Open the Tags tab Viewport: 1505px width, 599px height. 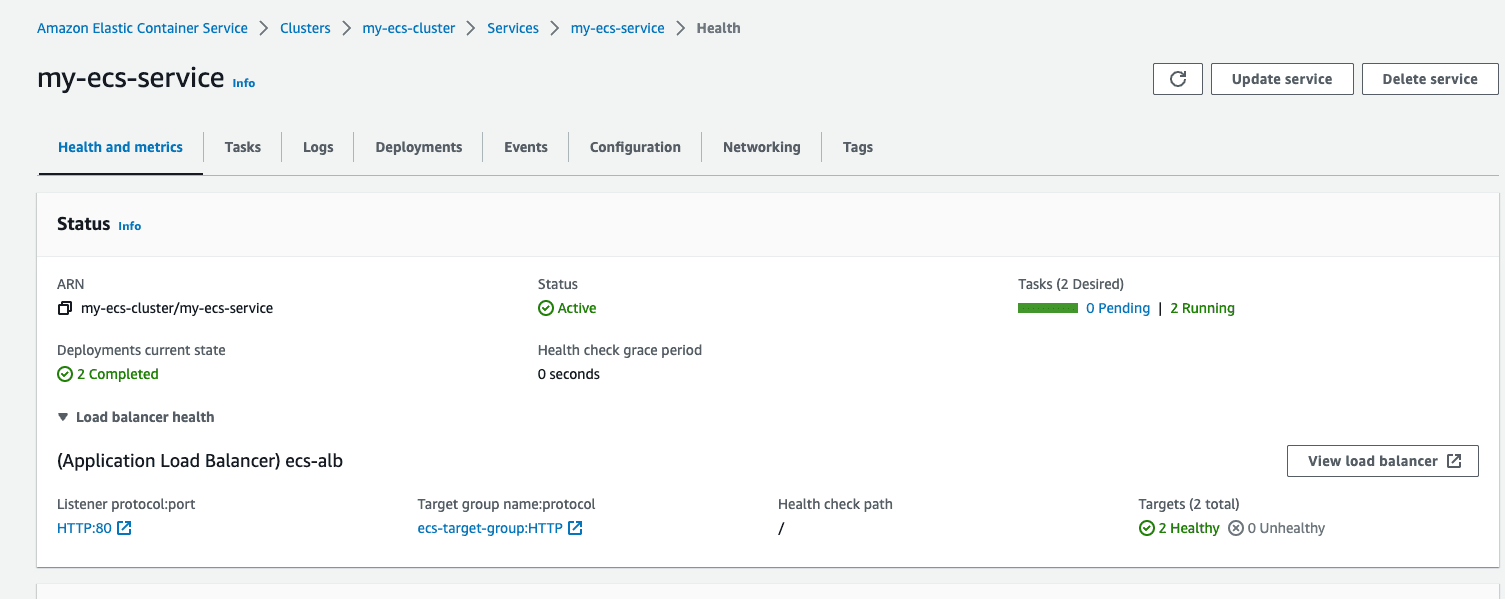(x=856, y=146)
